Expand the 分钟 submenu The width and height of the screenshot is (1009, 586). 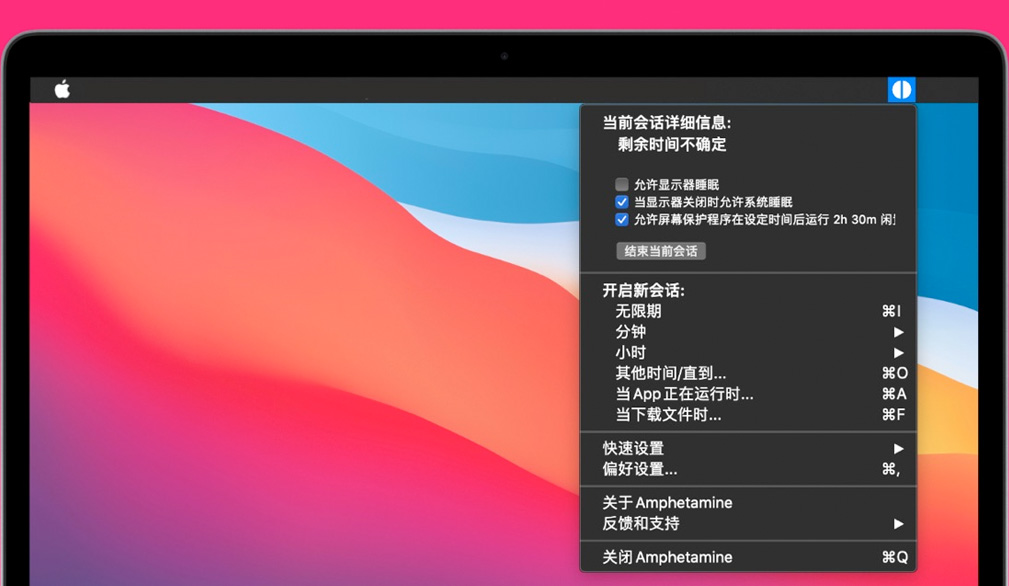point(631,332)
